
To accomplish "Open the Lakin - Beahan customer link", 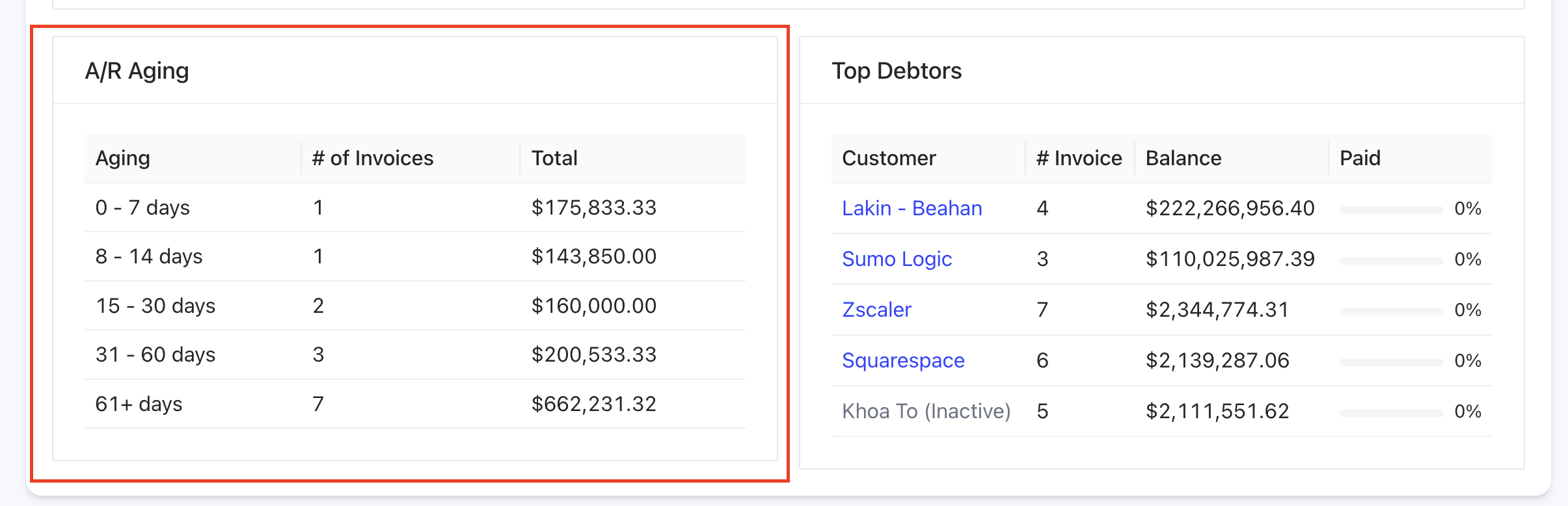I will pos(912,208).
